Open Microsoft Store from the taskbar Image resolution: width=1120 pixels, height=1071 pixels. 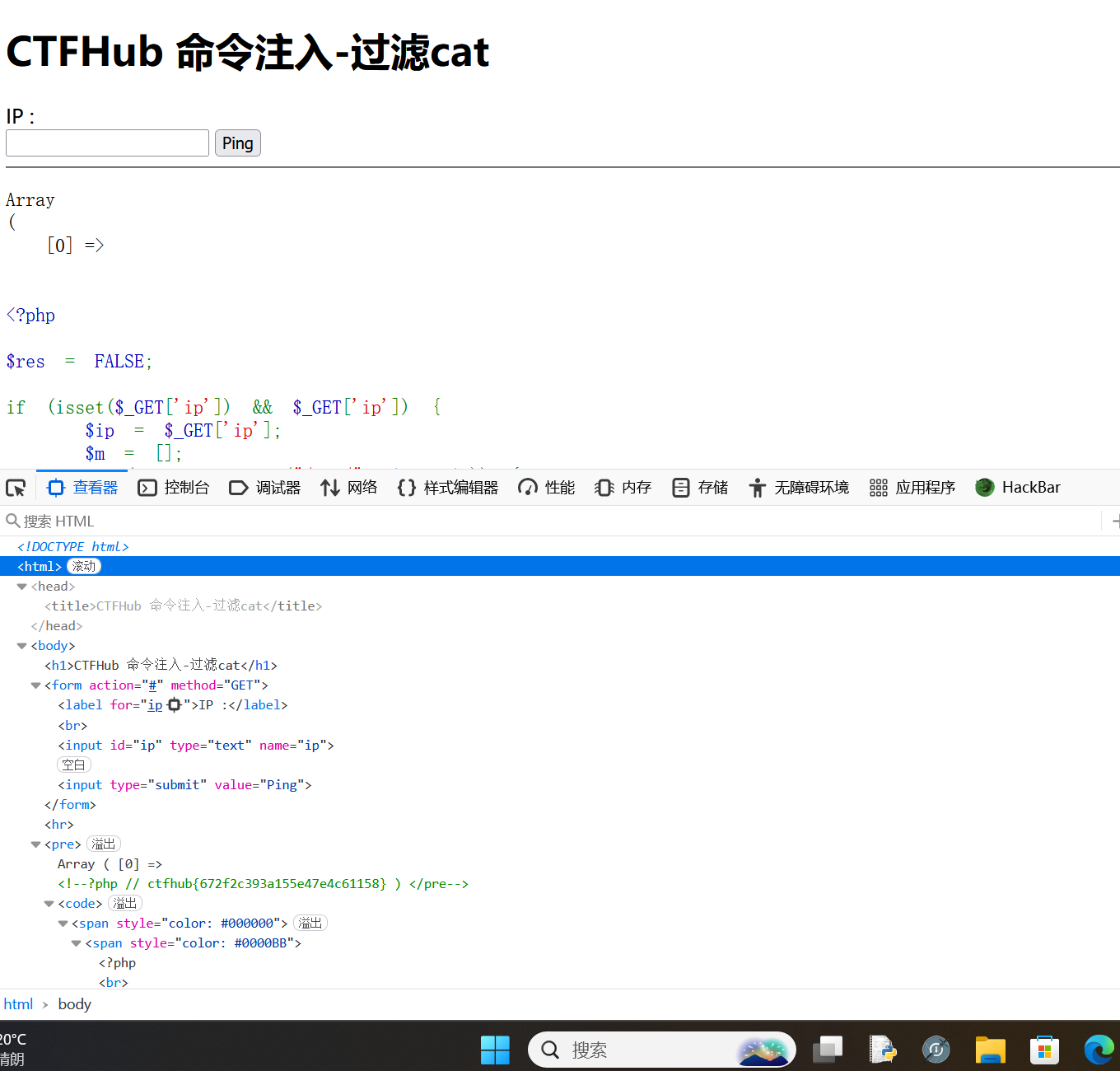click(x=1044, y=1050)
